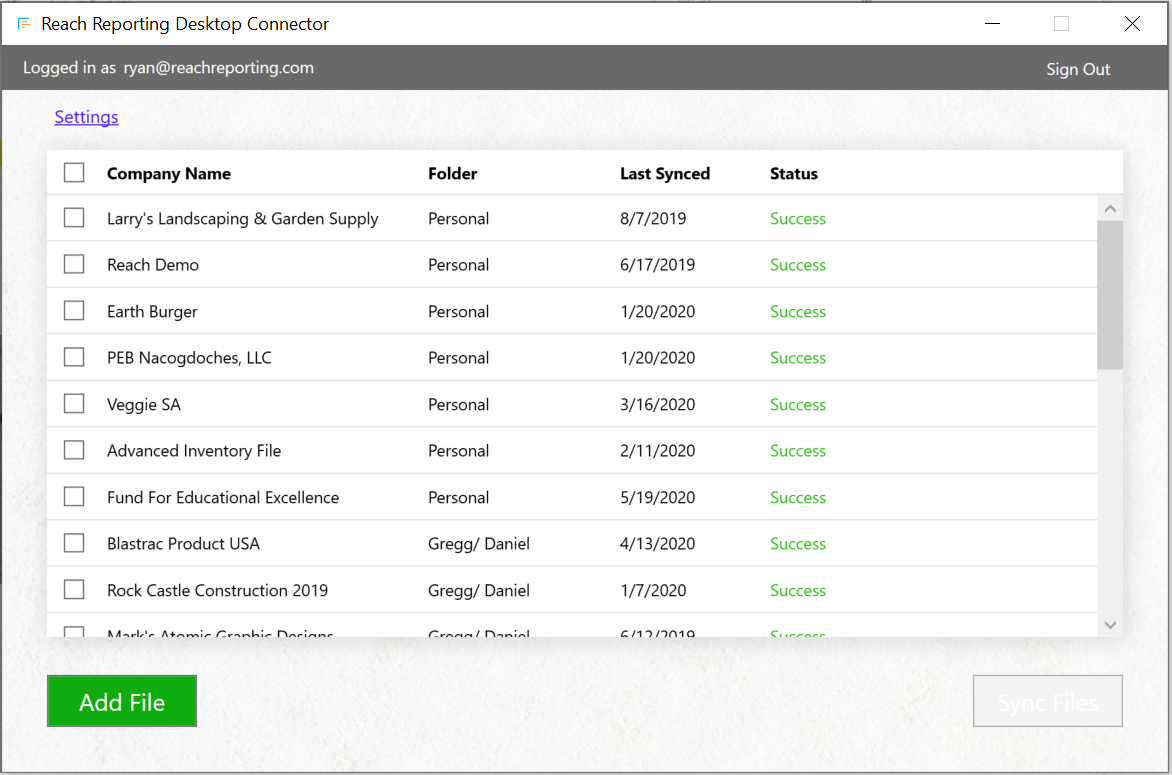Viewport: 1172px width, 775px height.
Task: Click the 4/13/2020 last synced date
Action: [x=657, y=544]
